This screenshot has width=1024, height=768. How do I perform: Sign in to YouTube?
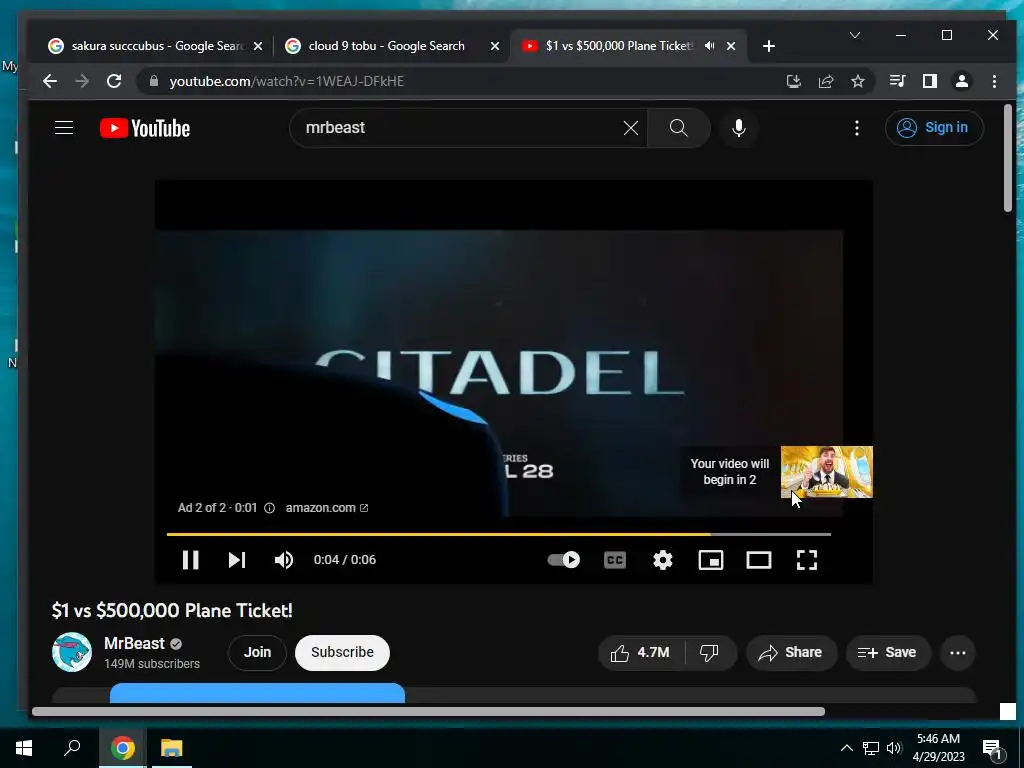point(934,127)
